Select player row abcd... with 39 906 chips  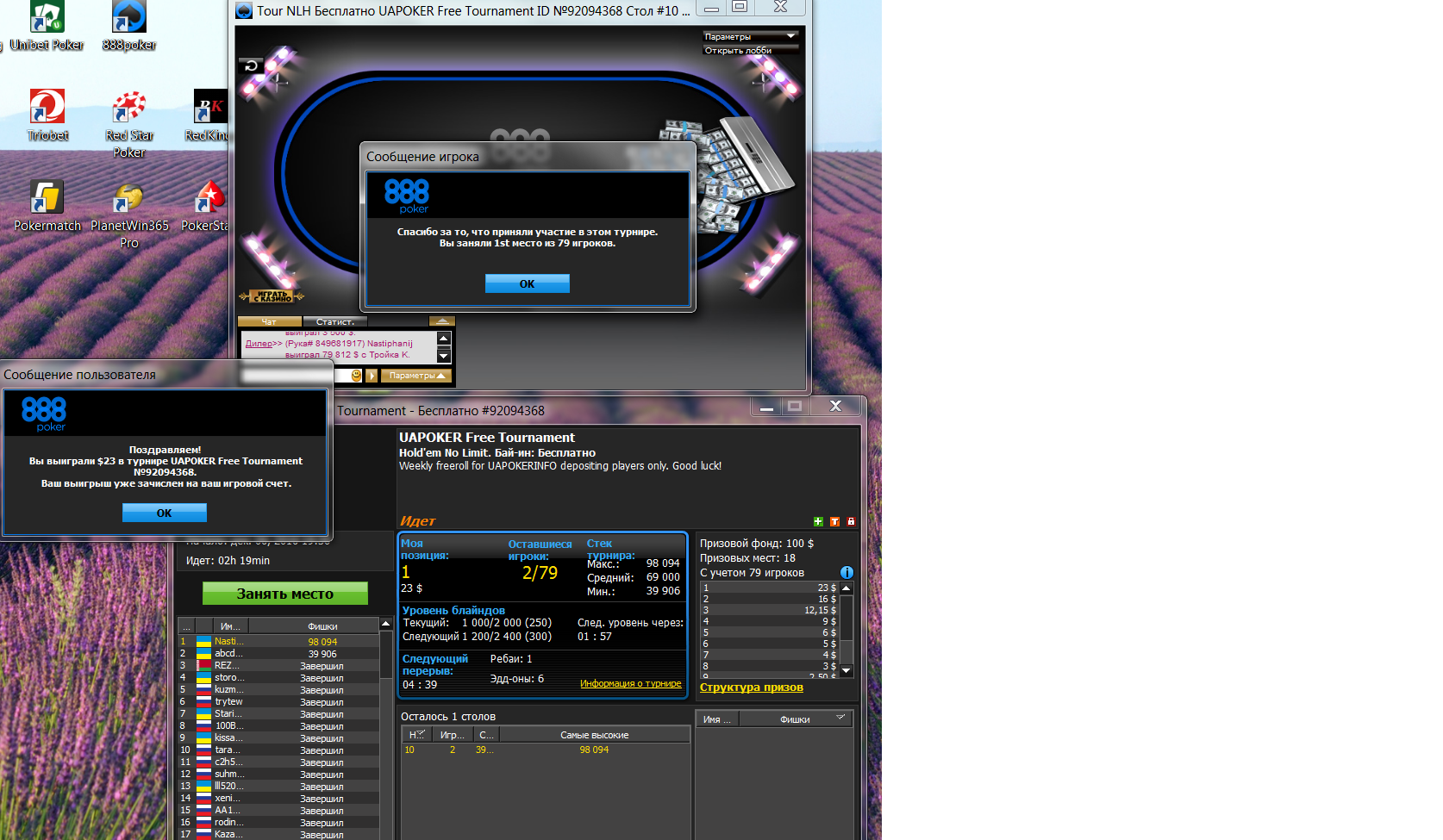pos(278,653)
